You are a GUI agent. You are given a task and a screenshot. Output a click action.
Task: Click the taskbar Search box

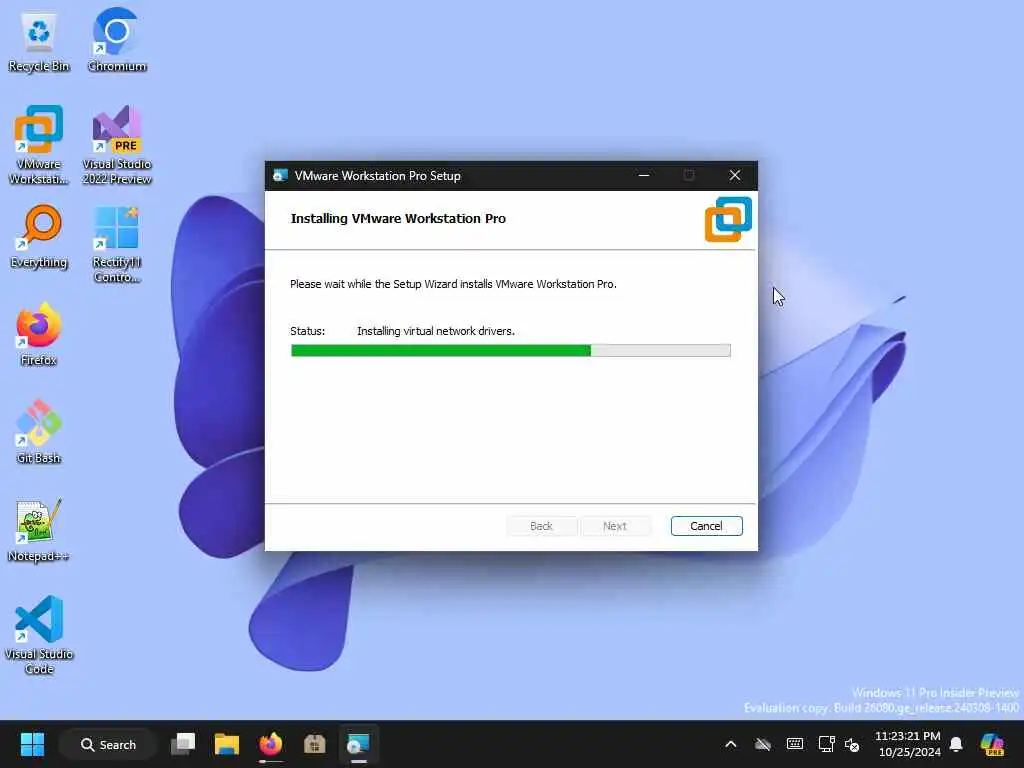coord(108,744)
